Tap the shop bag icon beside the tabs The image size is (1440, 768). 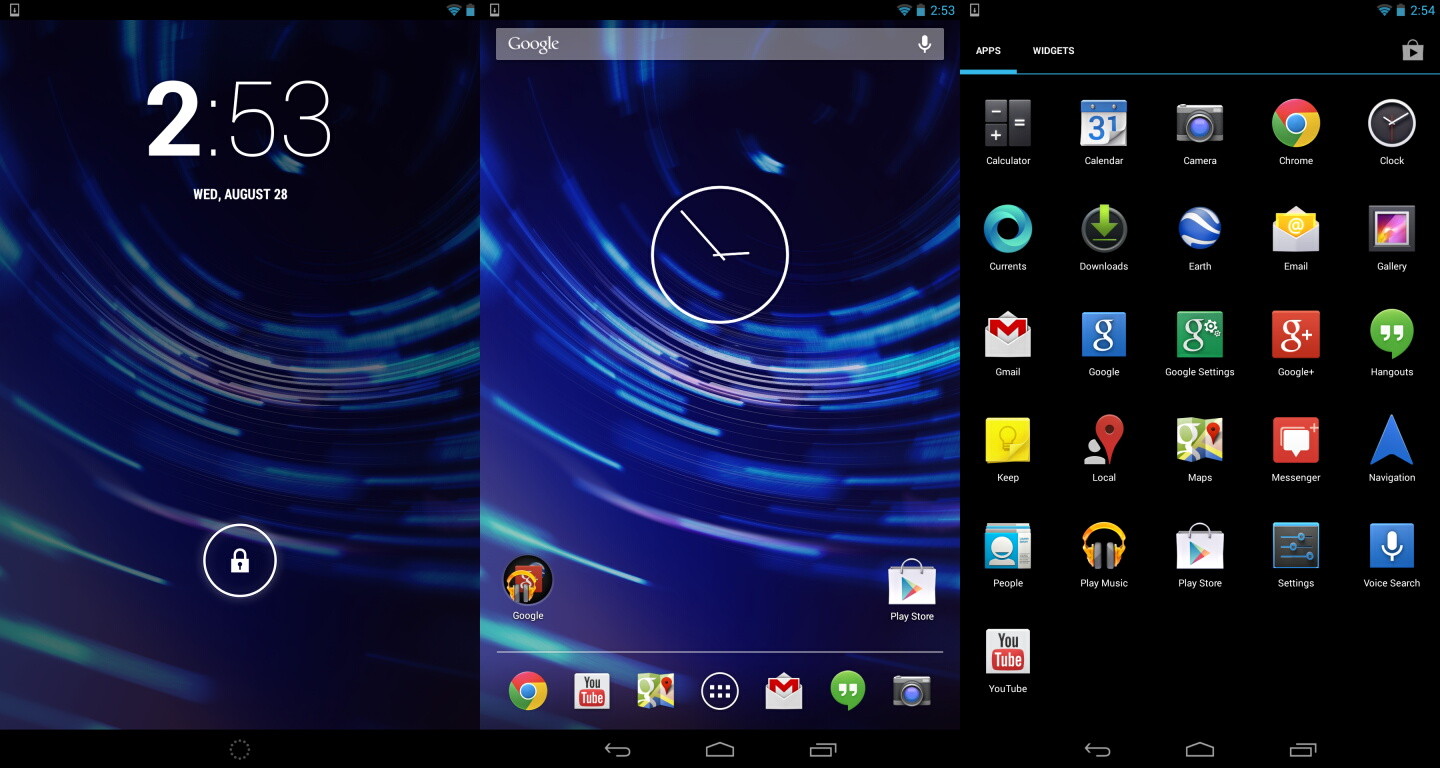coord(1412,50)
